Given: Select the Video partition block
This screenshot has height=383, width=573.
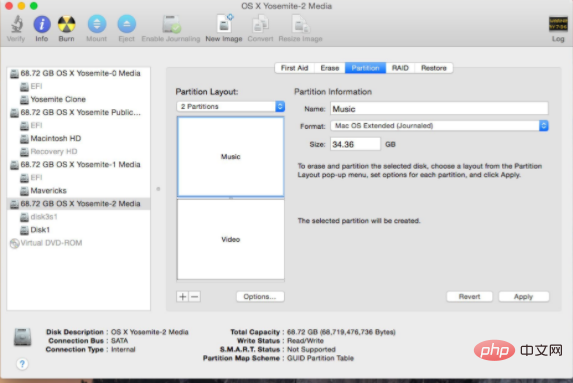Looking at the screenshot, I should coord(231,239).
